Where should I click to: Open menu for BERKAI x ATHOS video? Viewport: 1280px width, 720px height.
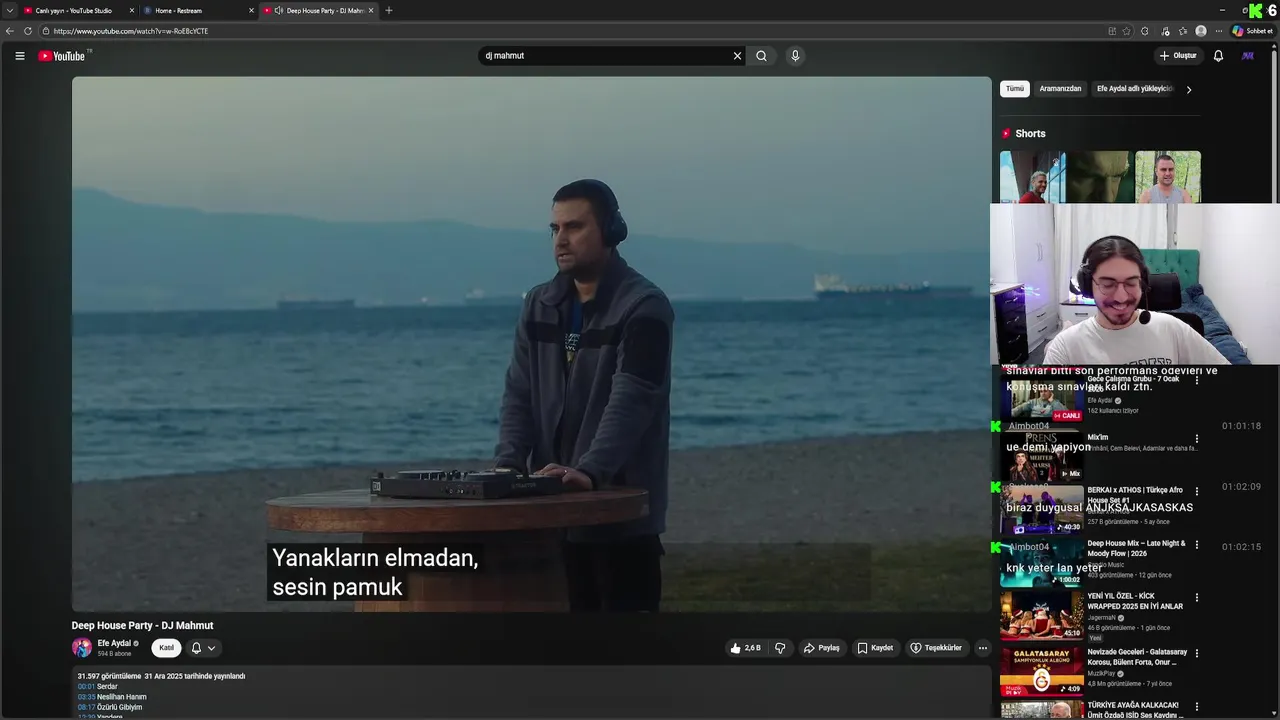coord(1197,491)
